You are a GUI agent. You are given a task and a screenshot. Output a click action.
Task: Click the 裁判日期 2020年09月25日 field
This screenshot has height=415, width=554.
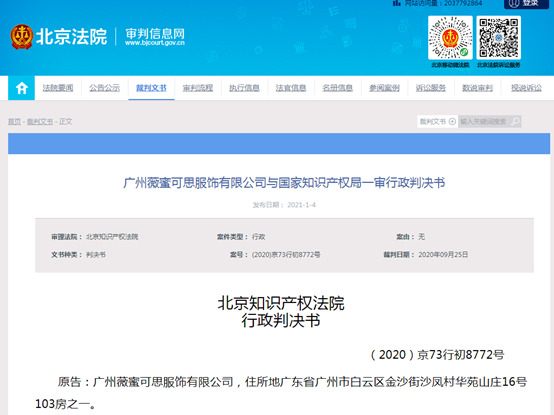tap(426, 255)
